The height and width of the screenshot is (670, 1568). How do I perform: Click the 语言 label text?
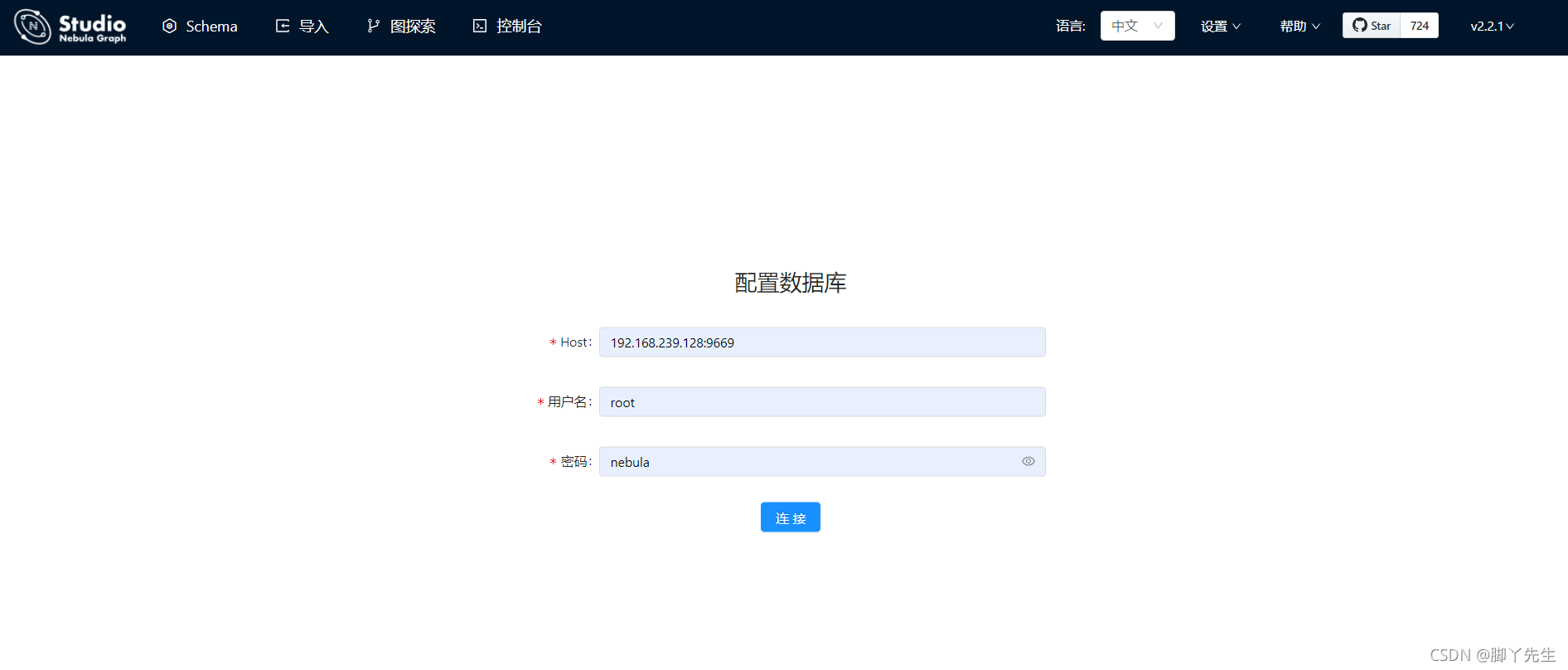tap(1071, 27)
